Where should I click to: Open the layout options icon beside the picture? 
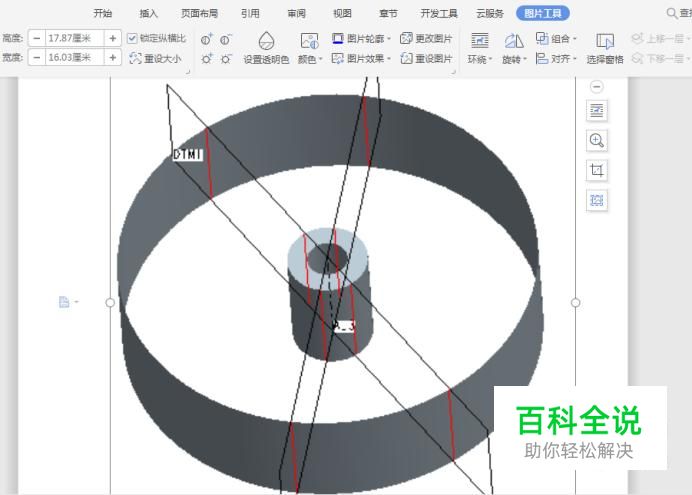coord(597,110)
